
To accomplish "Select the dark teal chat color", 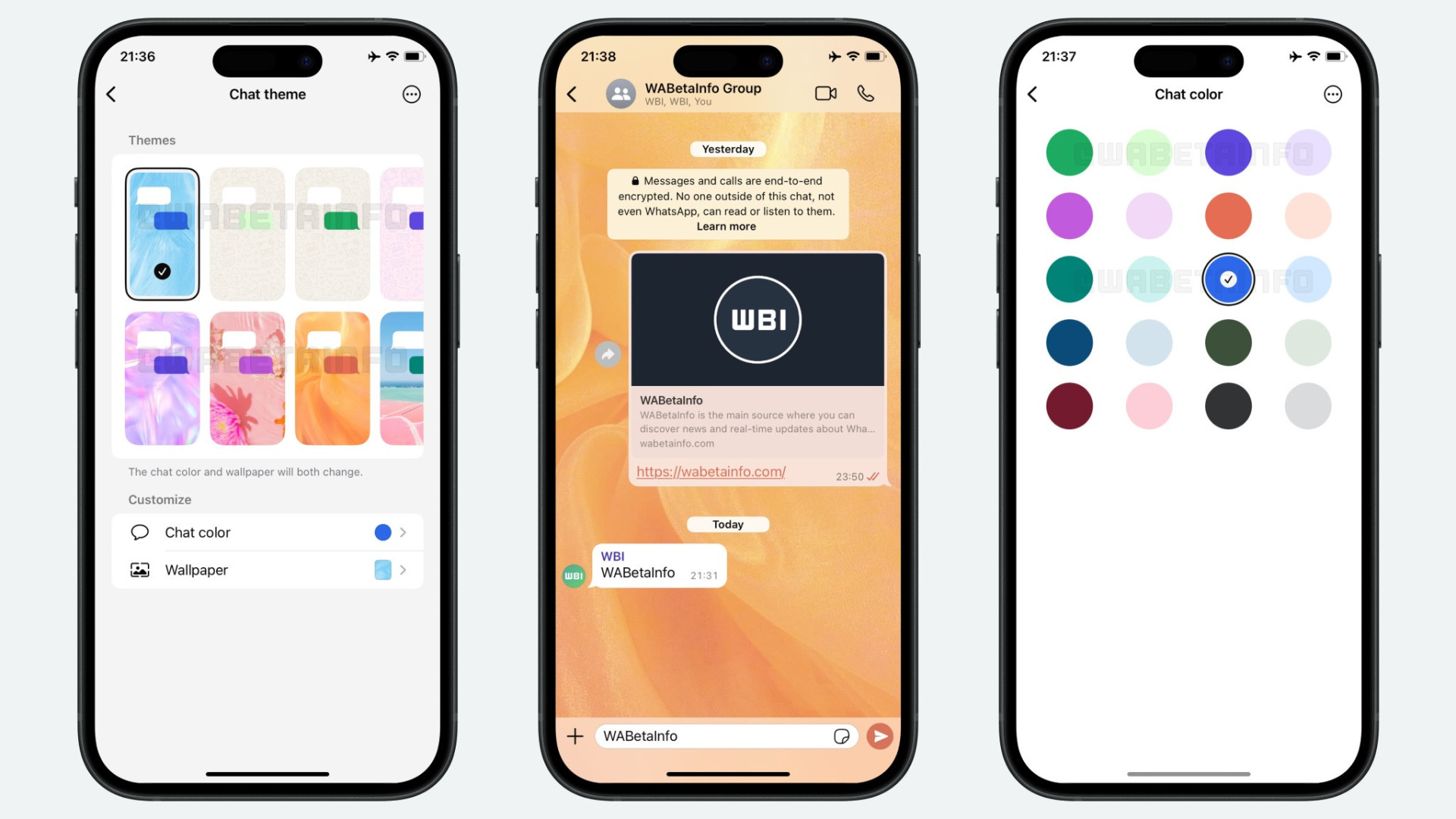I will click(x=1068, y=278).
